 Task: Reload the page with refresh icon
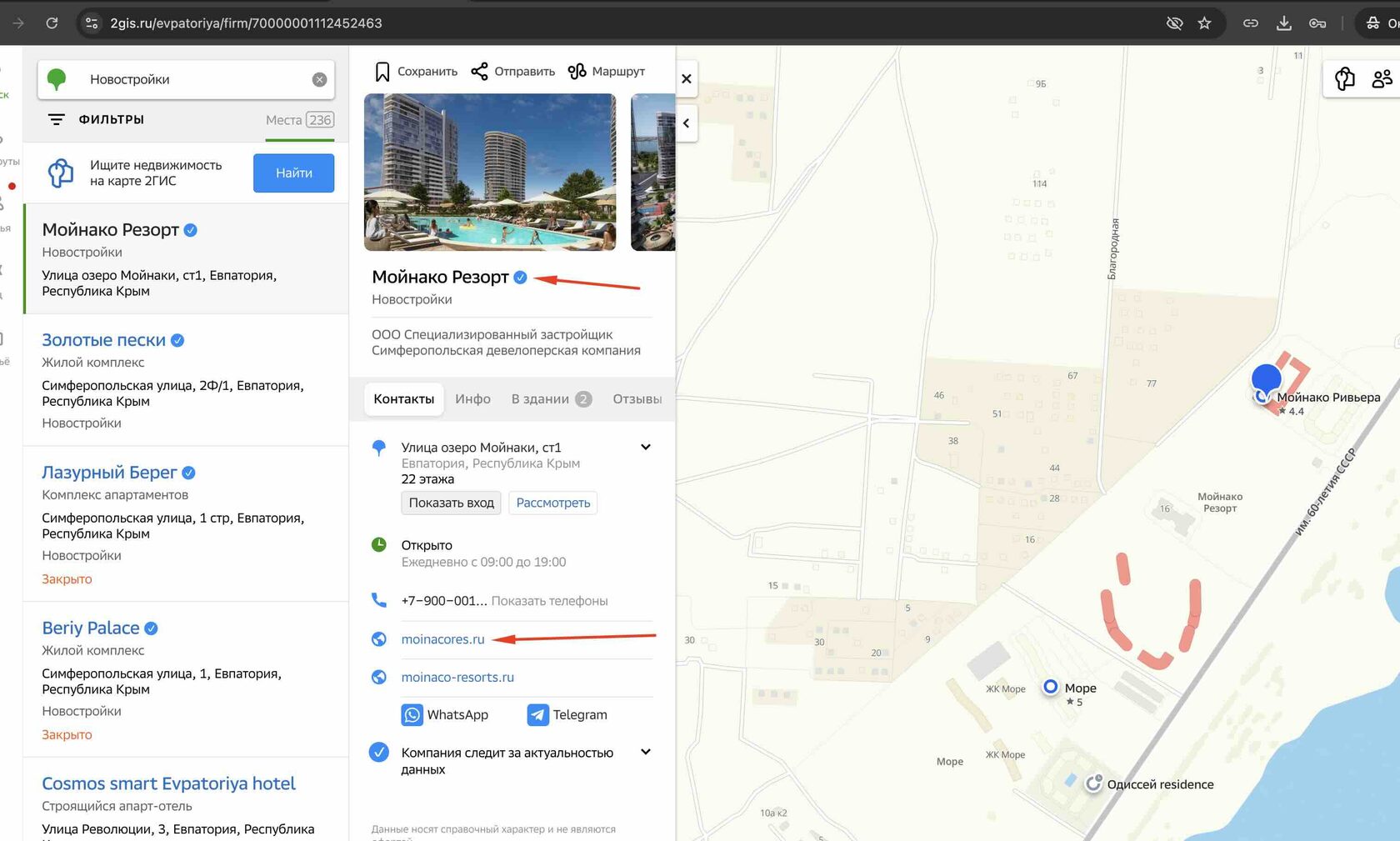52,23
